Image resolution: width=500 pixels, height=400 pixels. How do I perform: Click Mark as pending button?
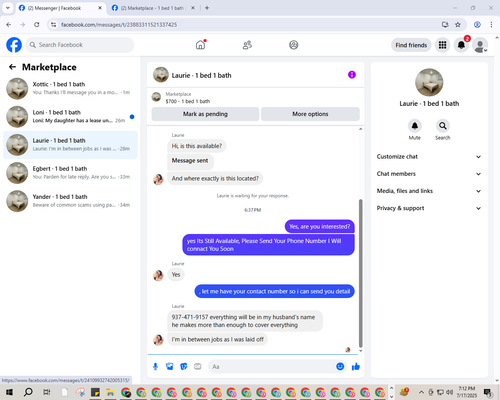point(205,114)
